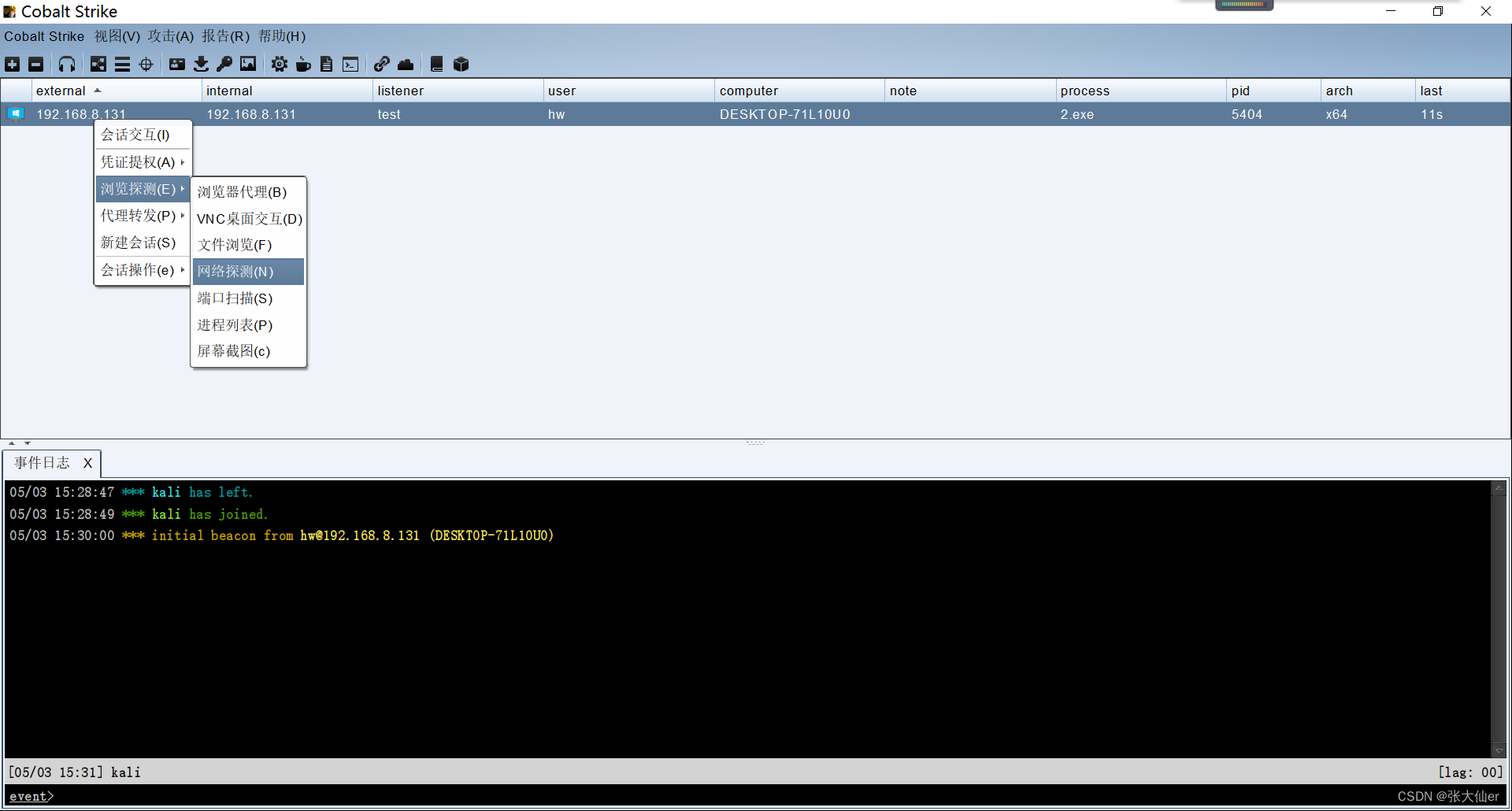Sort by the note column header
This screenshot has width=1512, height=811.
pyautogui.click(x=970, y=91)
